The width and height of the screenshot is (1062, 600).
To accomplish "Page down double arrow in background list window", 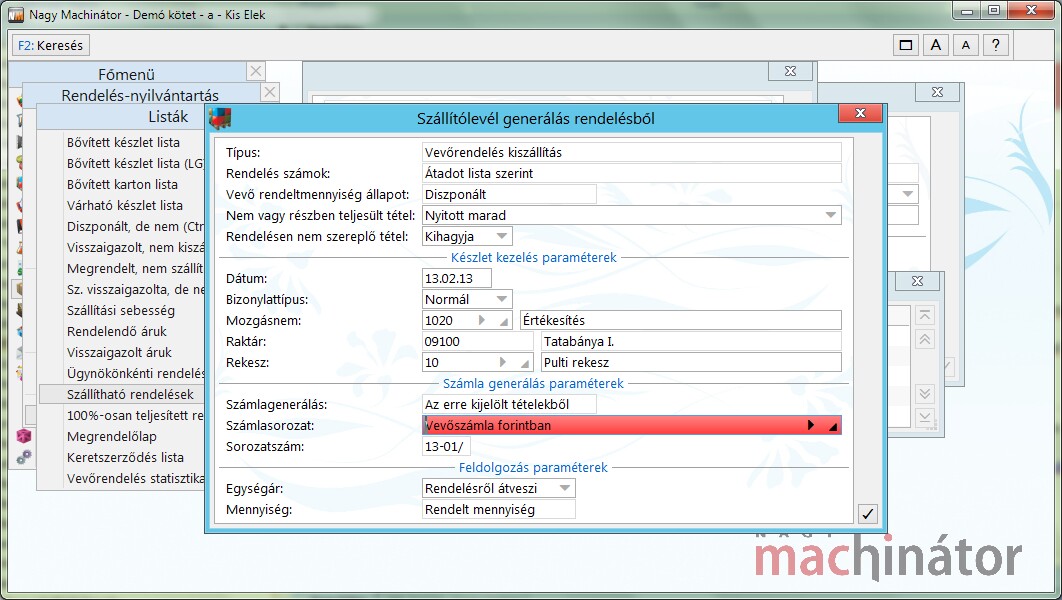I will click(925, 393).
